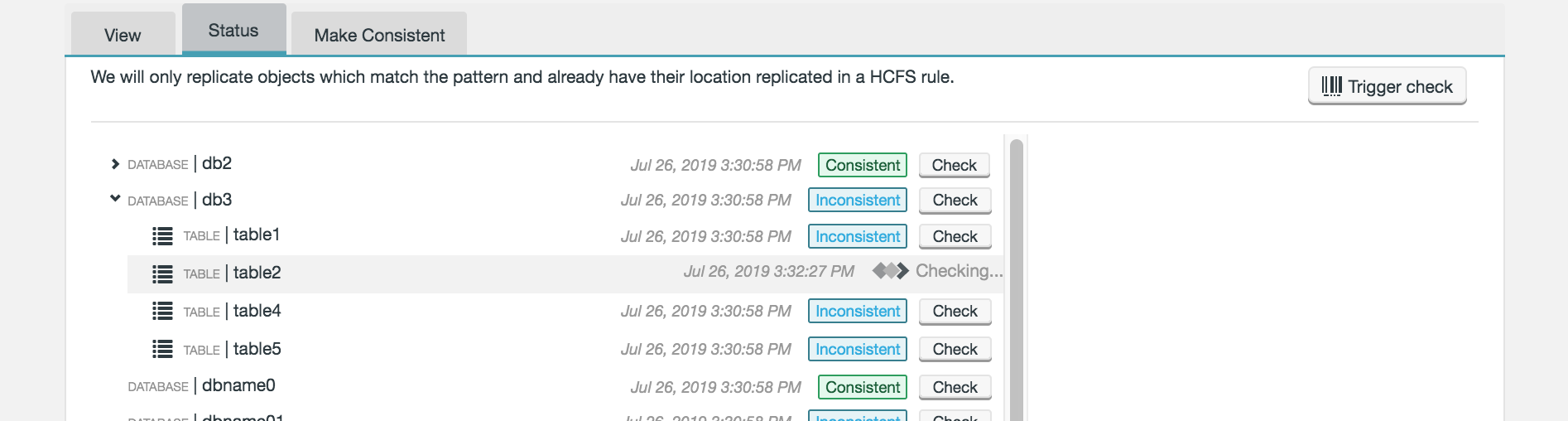Click the Checking spinner icon for table2
Screen dimensions: 1568x421
(890, 271)
